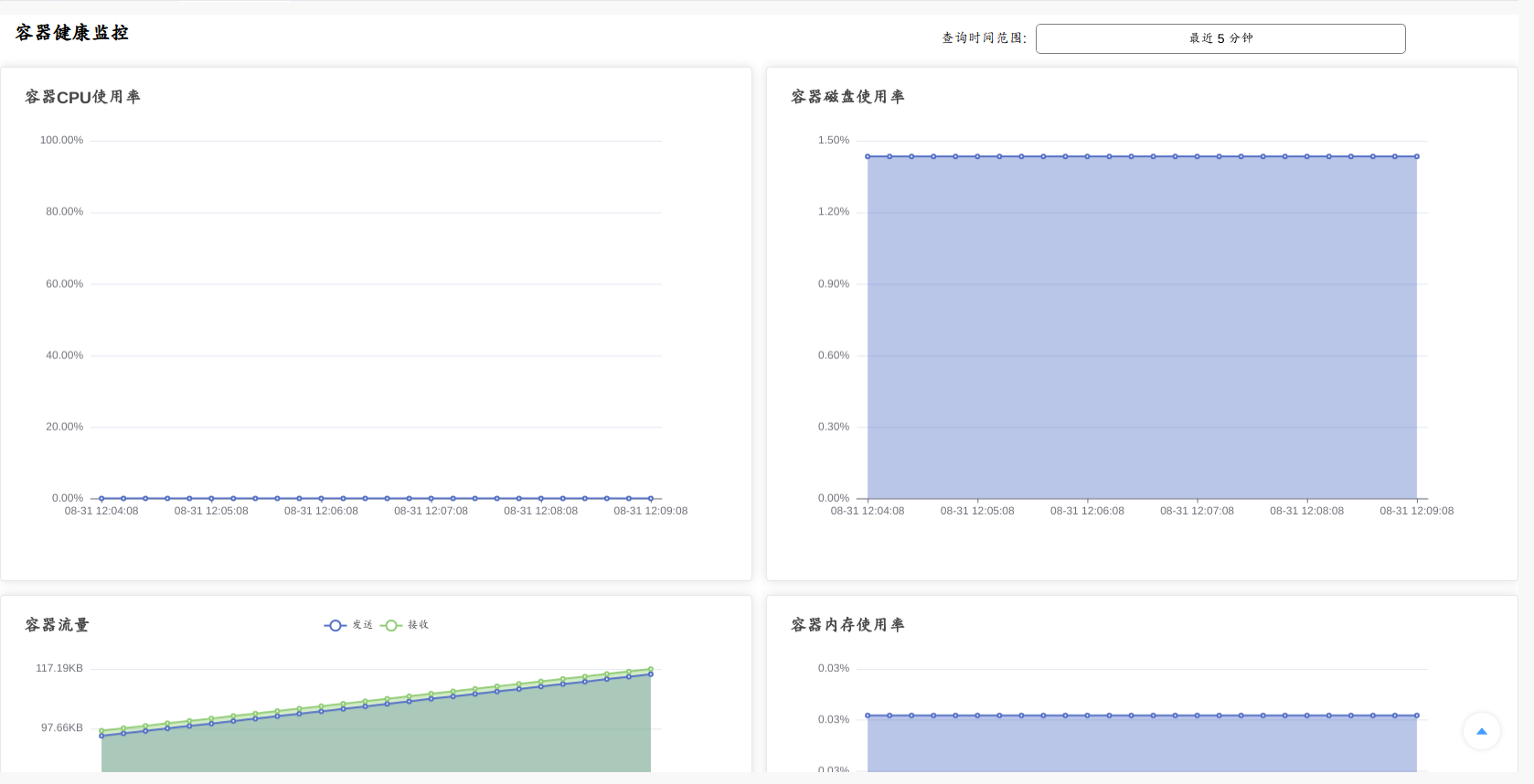Image resolution: width=1534 pixels, height=784 pixels.
Task: Click disk chart data point at 12:07:08
Action: (x=1197, y=156)
